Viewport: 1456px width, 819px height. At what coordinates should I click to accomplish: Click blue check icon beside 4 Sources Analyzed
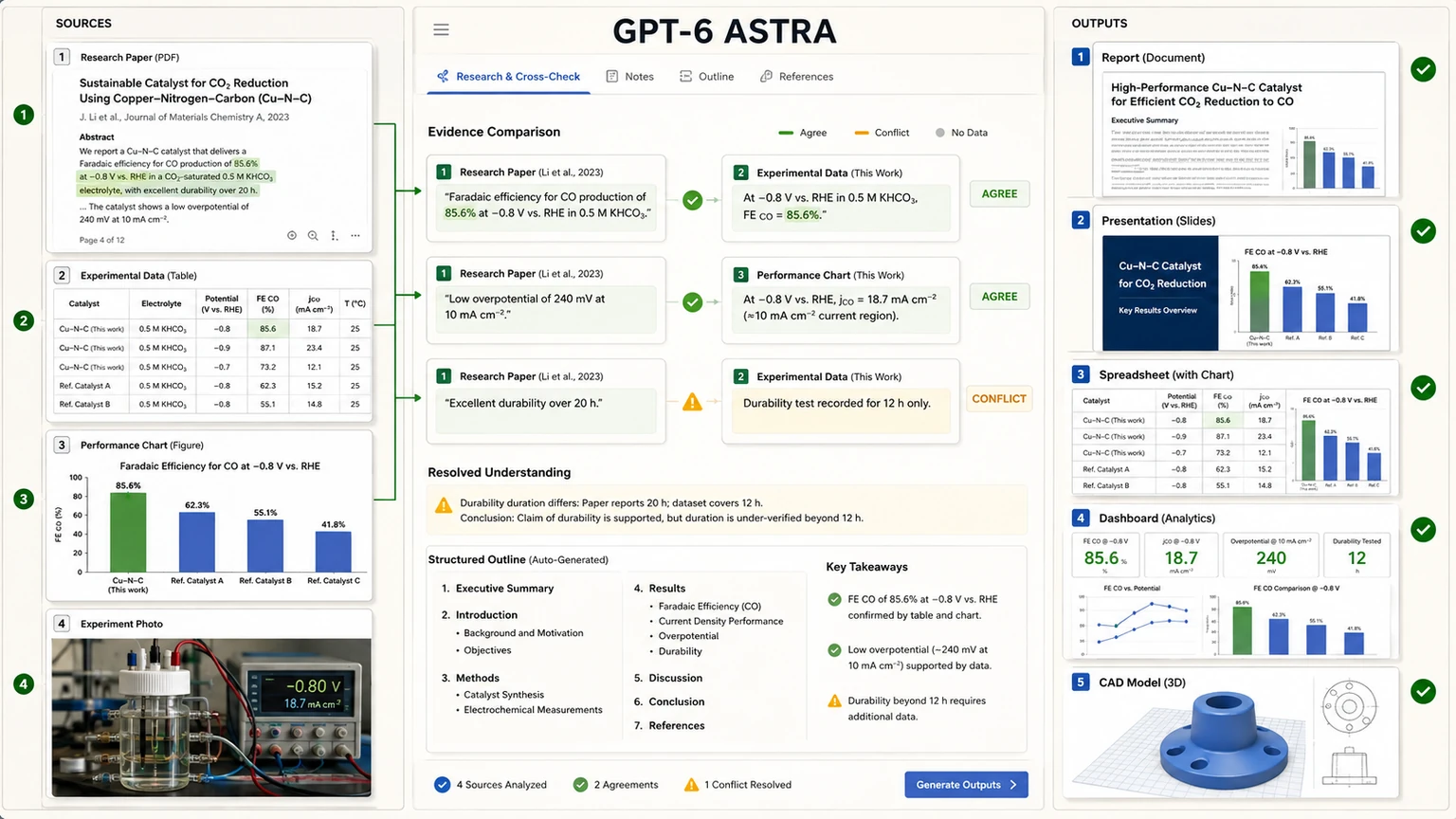tap(442, 784)
